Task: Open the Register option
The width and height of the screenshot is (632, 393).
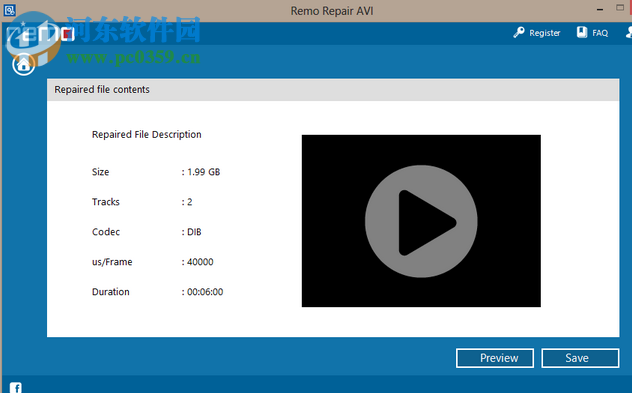Action: click(536, 33)
